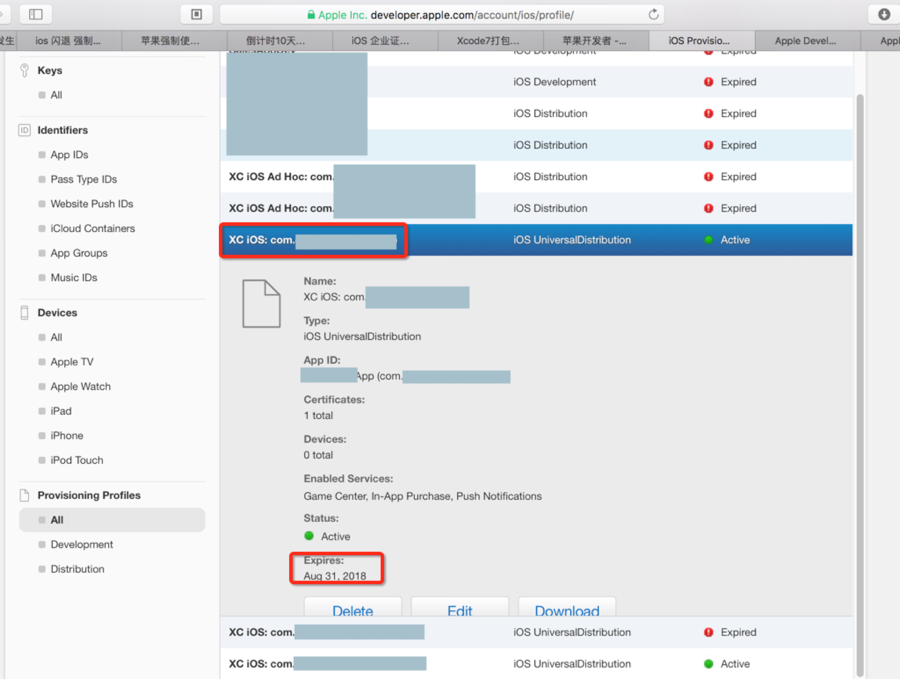Select the first XC iOS Ad Hoc row

pos(536,177)
